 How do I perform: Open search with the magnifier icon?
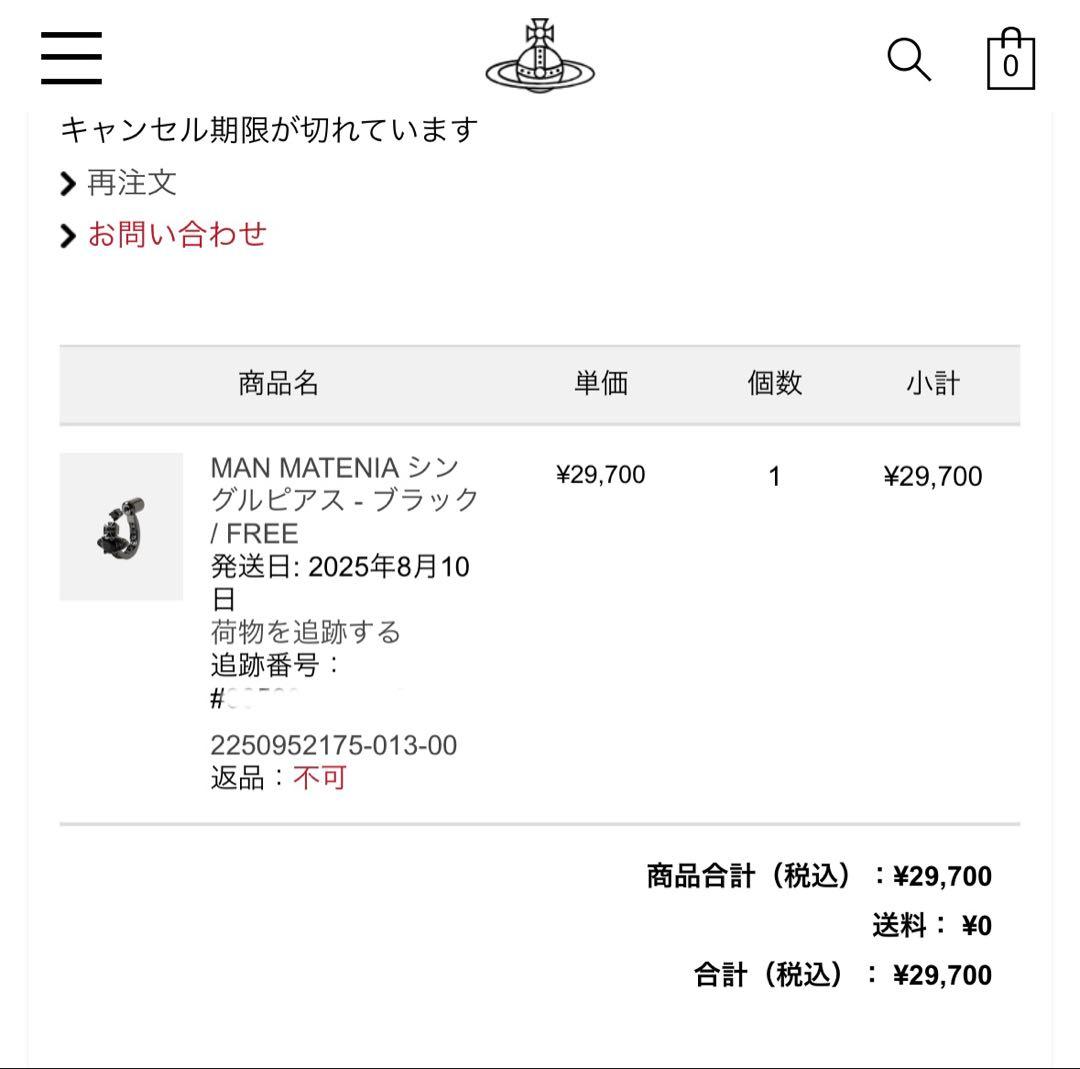(908, 60)
